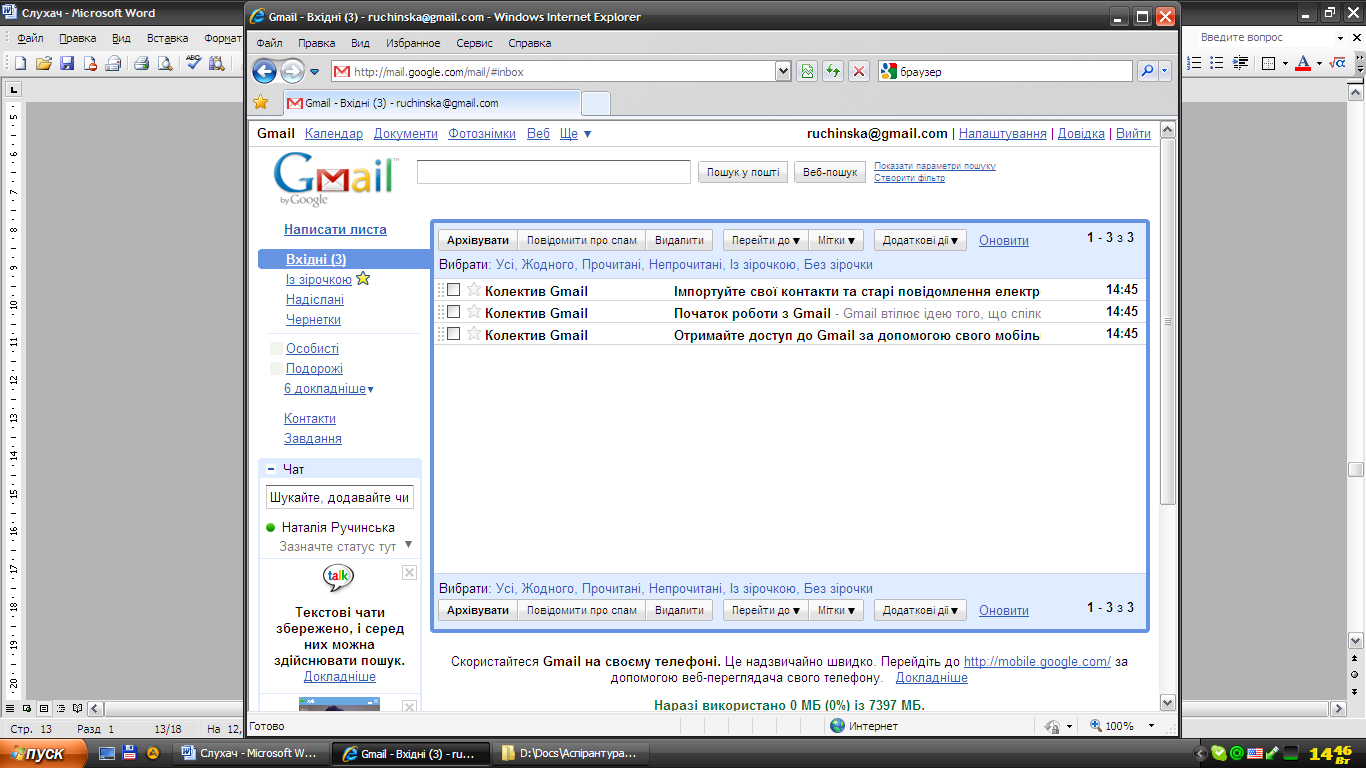Screen dimensions: 1366x768
Task: Click Save diskette icon in Word toolbar
Action: [67, 63]
